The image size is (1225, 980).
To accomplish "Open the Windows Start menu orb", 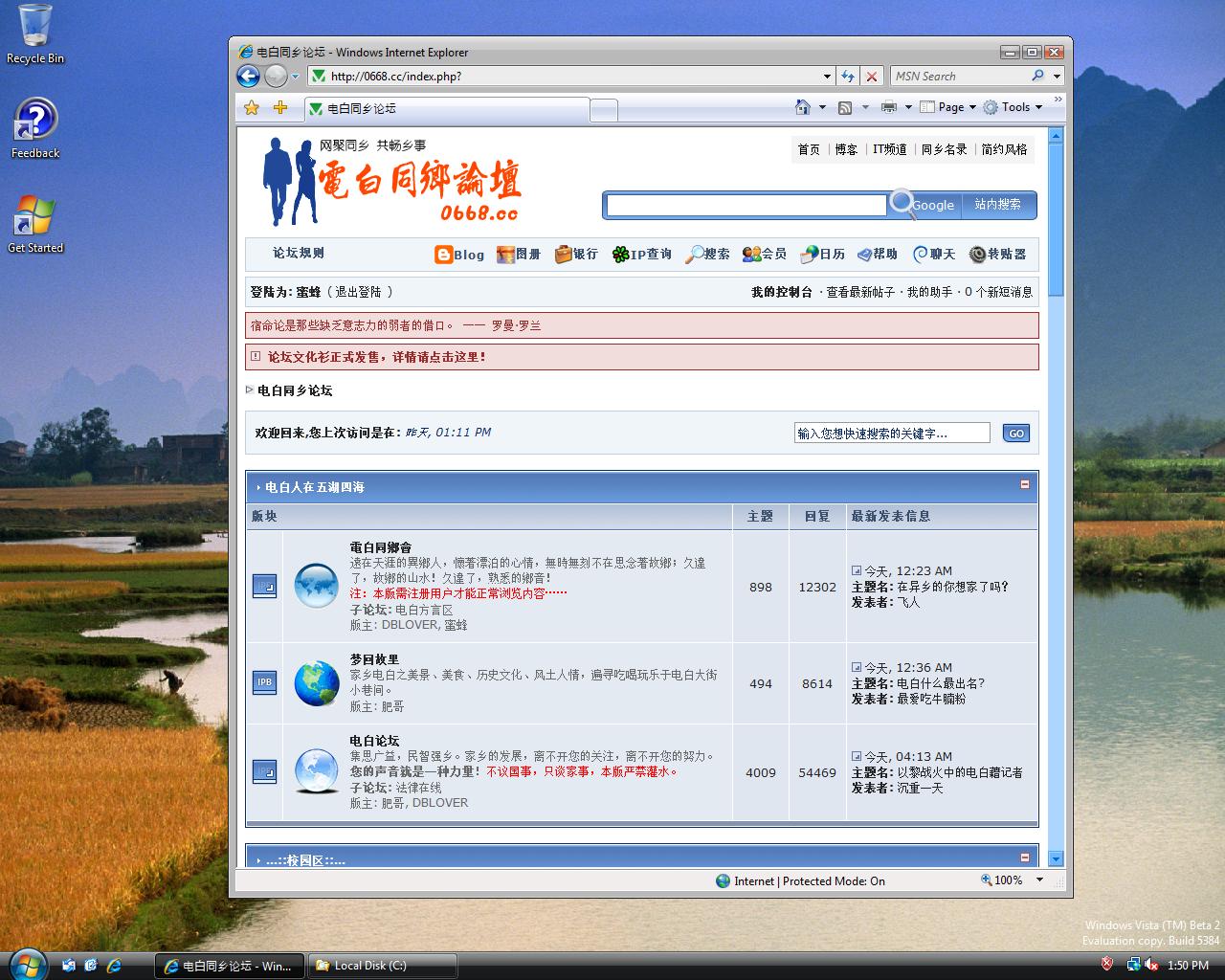I will 27,964.
